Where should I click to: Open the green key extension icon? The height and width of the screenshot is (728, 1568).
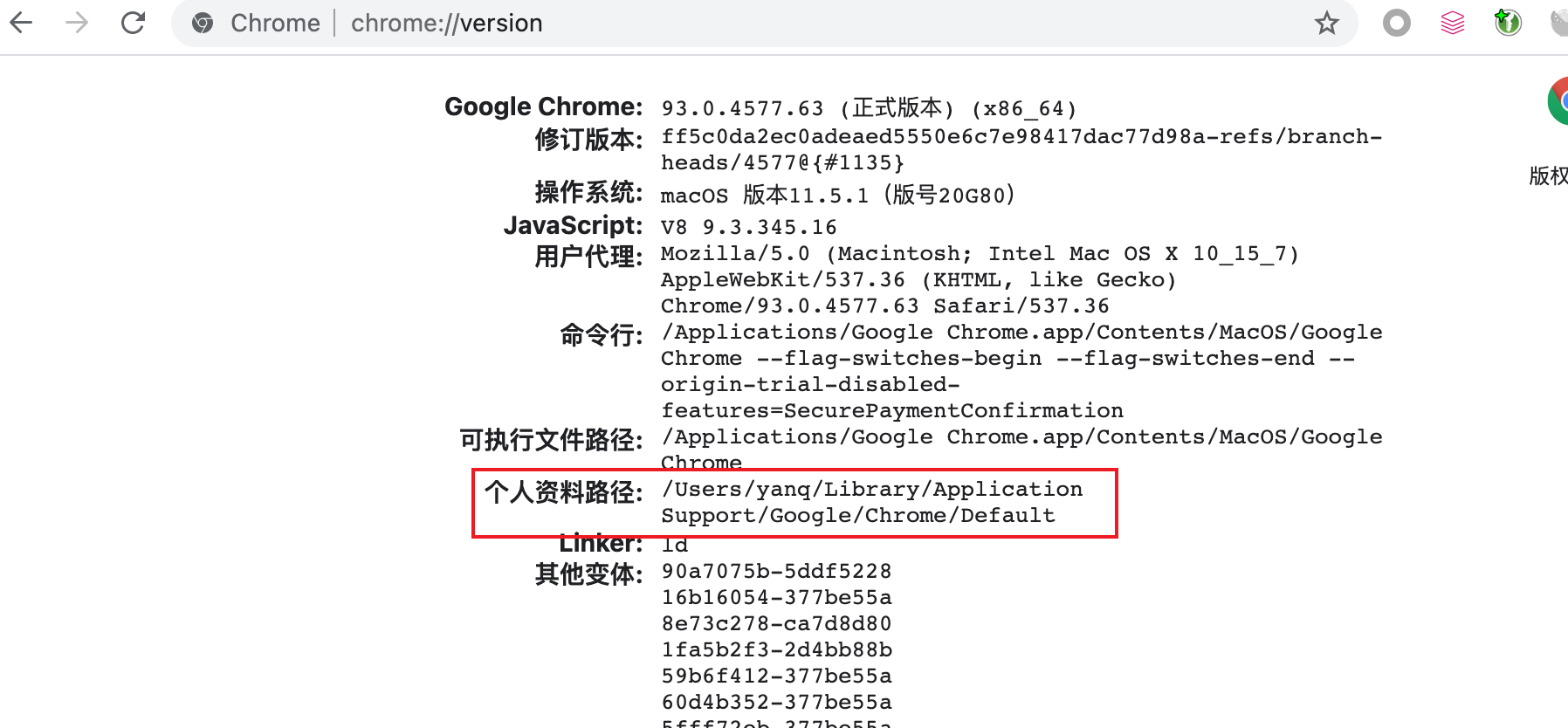point(1508,23)
